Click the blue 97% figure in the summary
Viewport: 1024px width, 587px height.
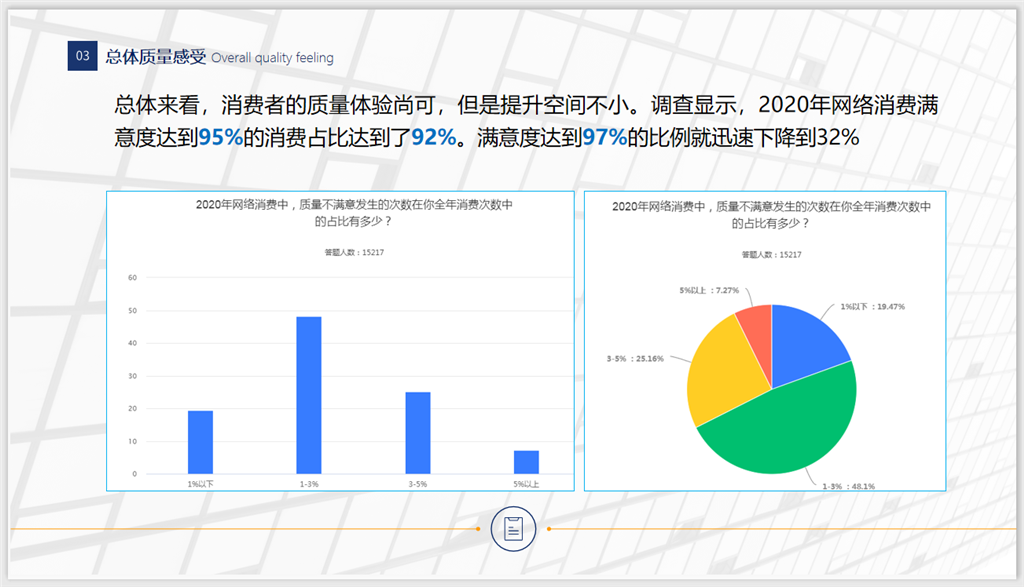click(605, 137)
